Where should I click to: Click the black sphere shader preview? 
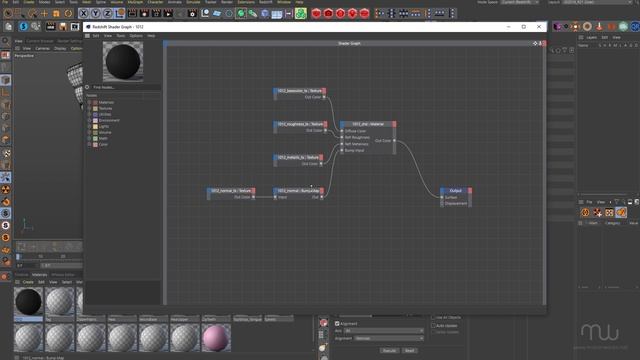pos(123,62)
